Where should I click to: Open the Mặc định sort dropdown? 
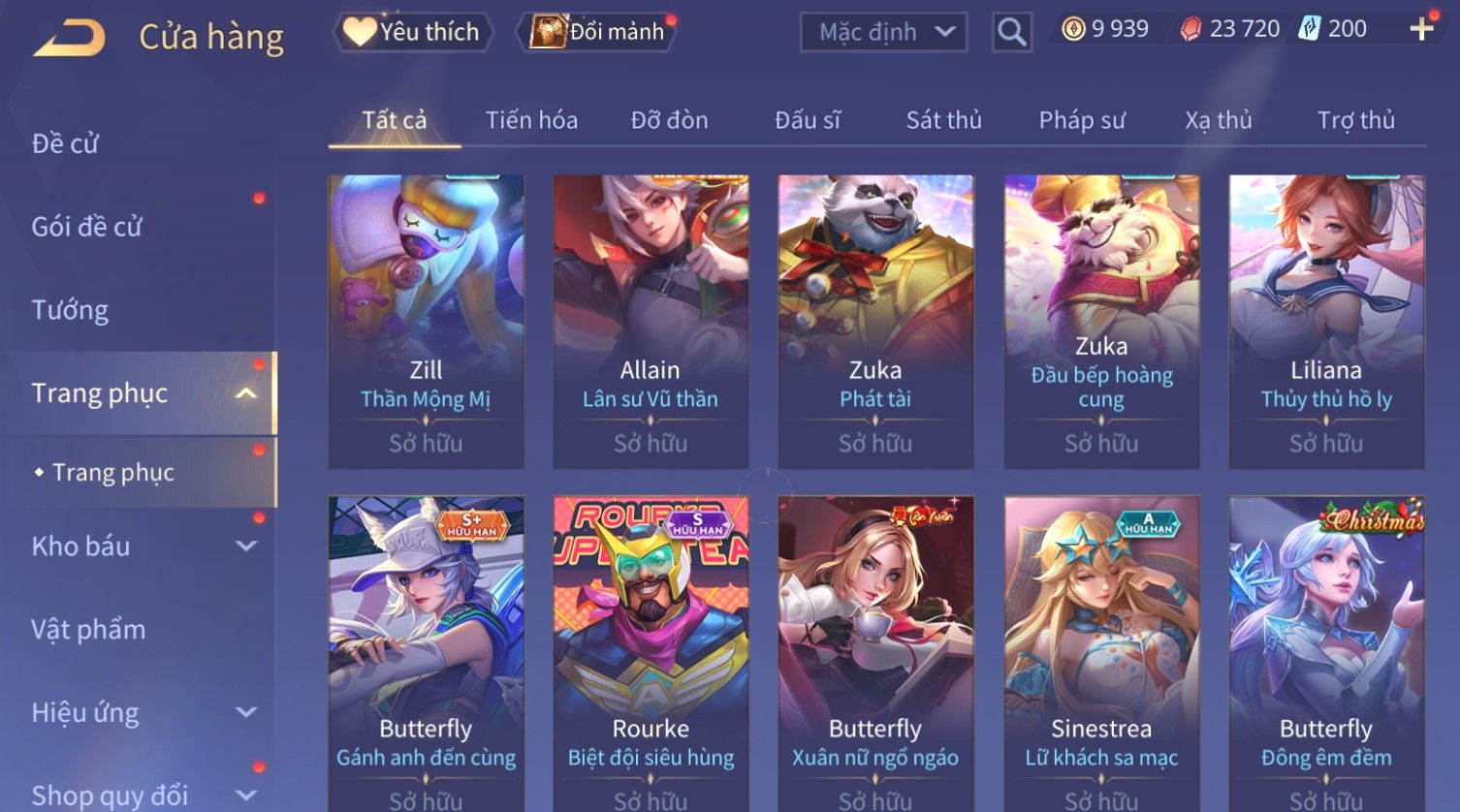(x=884, y=32)
